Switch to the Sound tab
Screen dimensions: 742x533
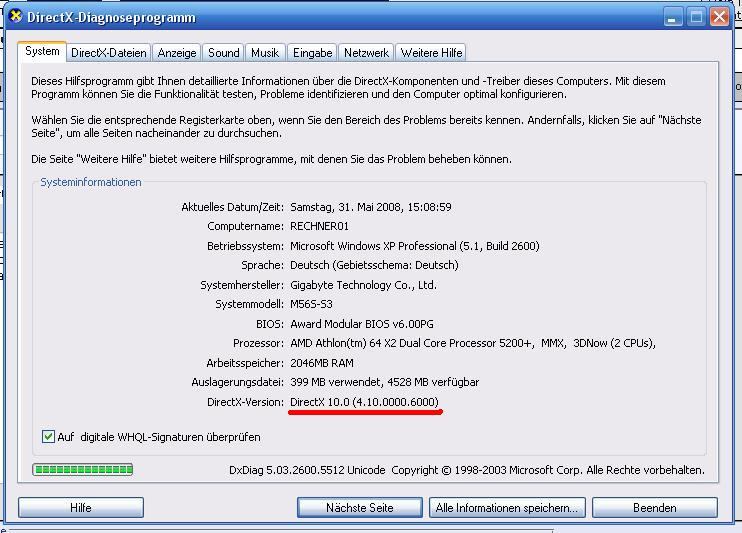(223, 53)
